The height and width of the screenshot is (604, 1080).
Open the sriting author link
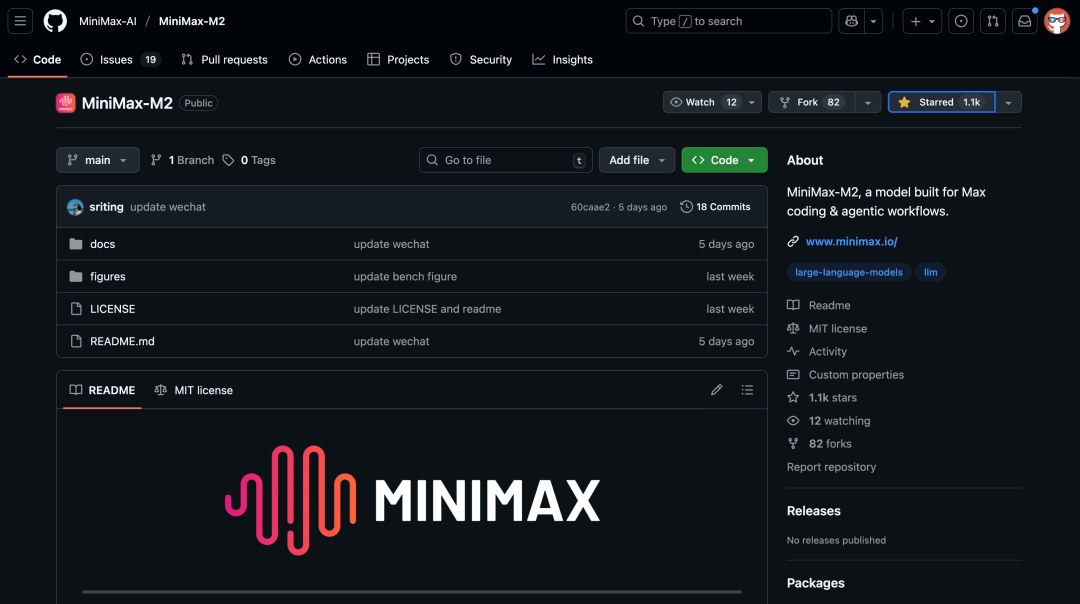(x=106, y=207)
